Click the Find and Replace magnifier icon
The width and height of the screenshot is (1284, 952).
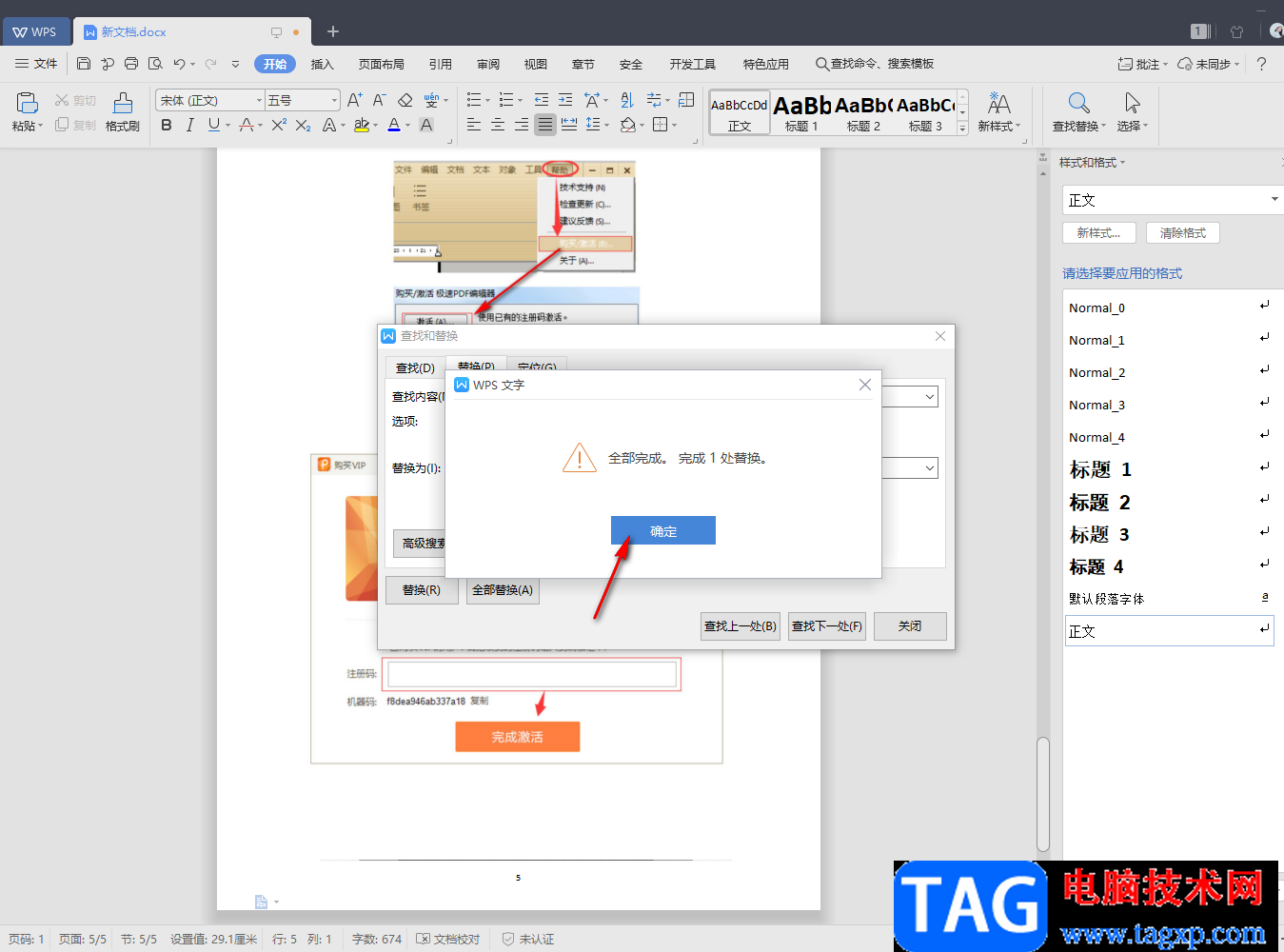(x=1078, y=103)
